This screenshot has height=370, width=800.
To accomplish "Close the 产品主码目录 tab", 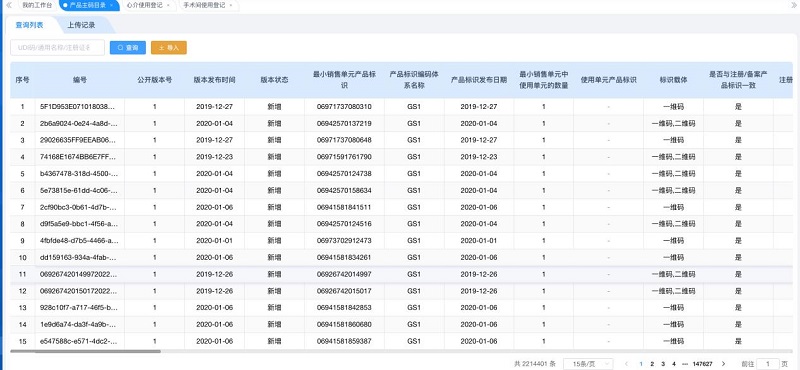I will [112, 5].
